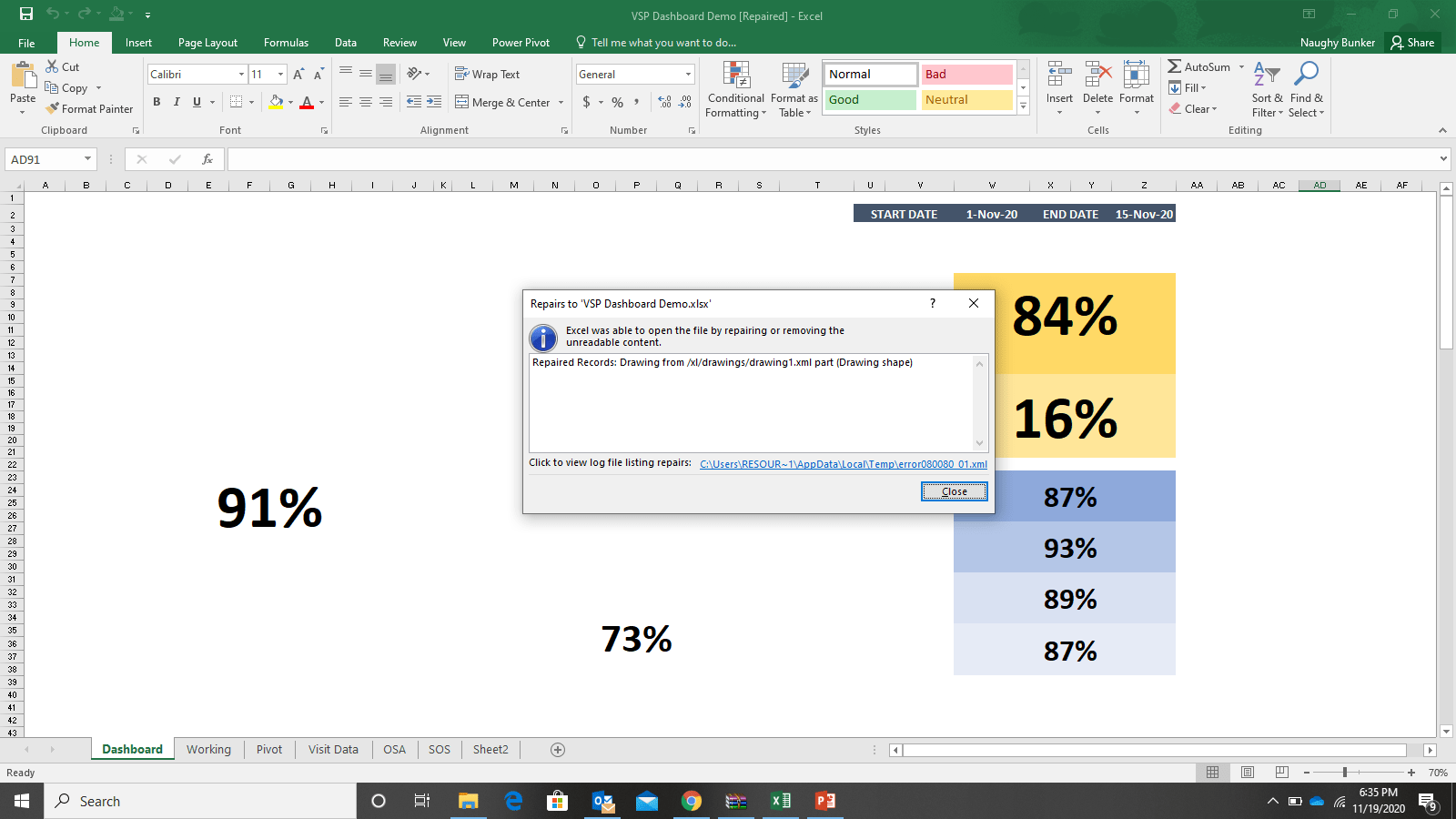1456x819 pixels.
Task: Apply the Percent Style format
Action: pyautogui.click(x=617, y=103)
